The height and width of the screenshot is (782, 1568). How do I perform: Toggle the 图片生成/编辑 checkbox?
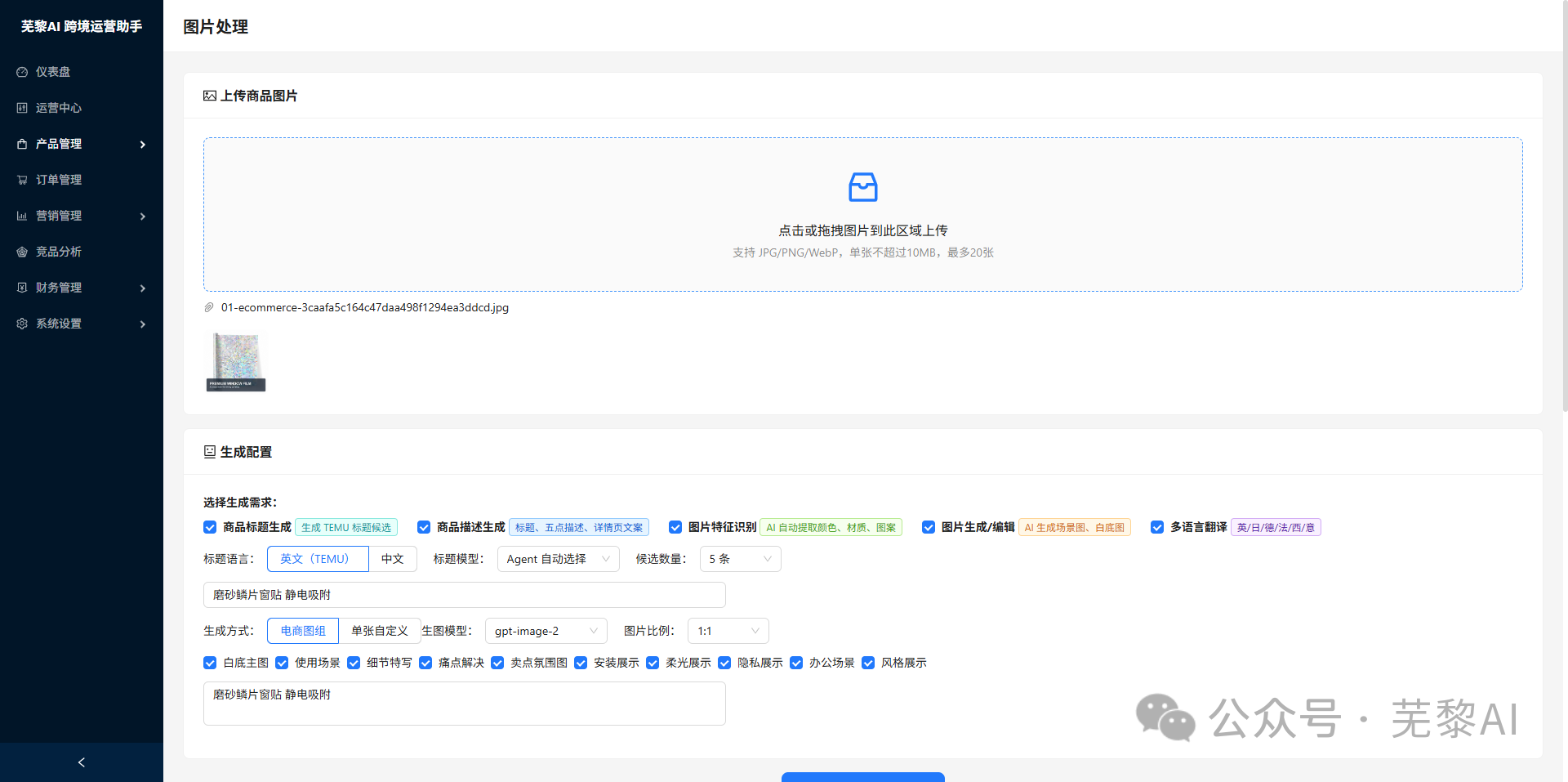tap(929, 527)
